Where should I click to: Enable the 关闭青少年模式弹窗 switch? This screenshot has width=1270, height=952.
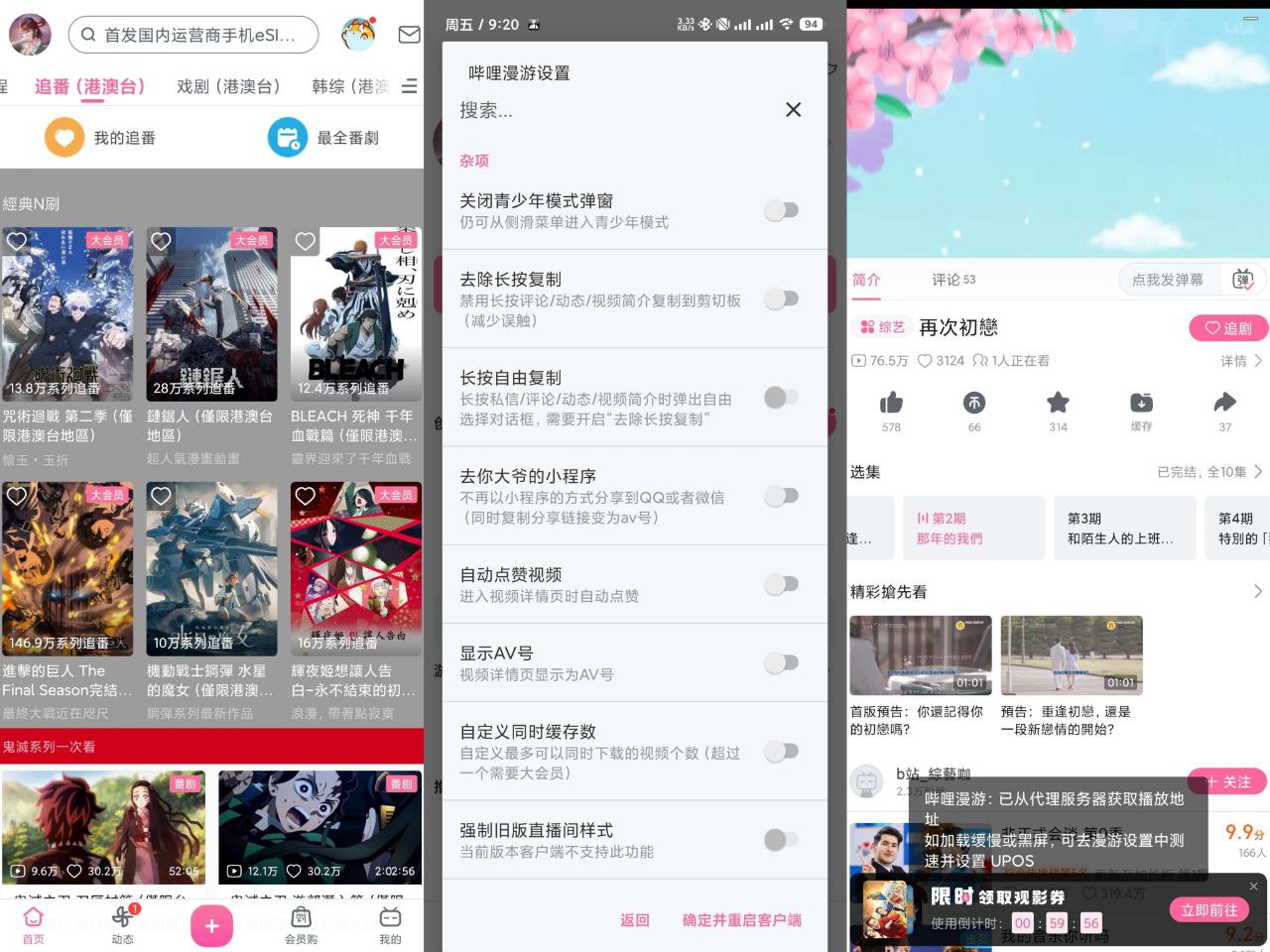[x=782, y=209]
